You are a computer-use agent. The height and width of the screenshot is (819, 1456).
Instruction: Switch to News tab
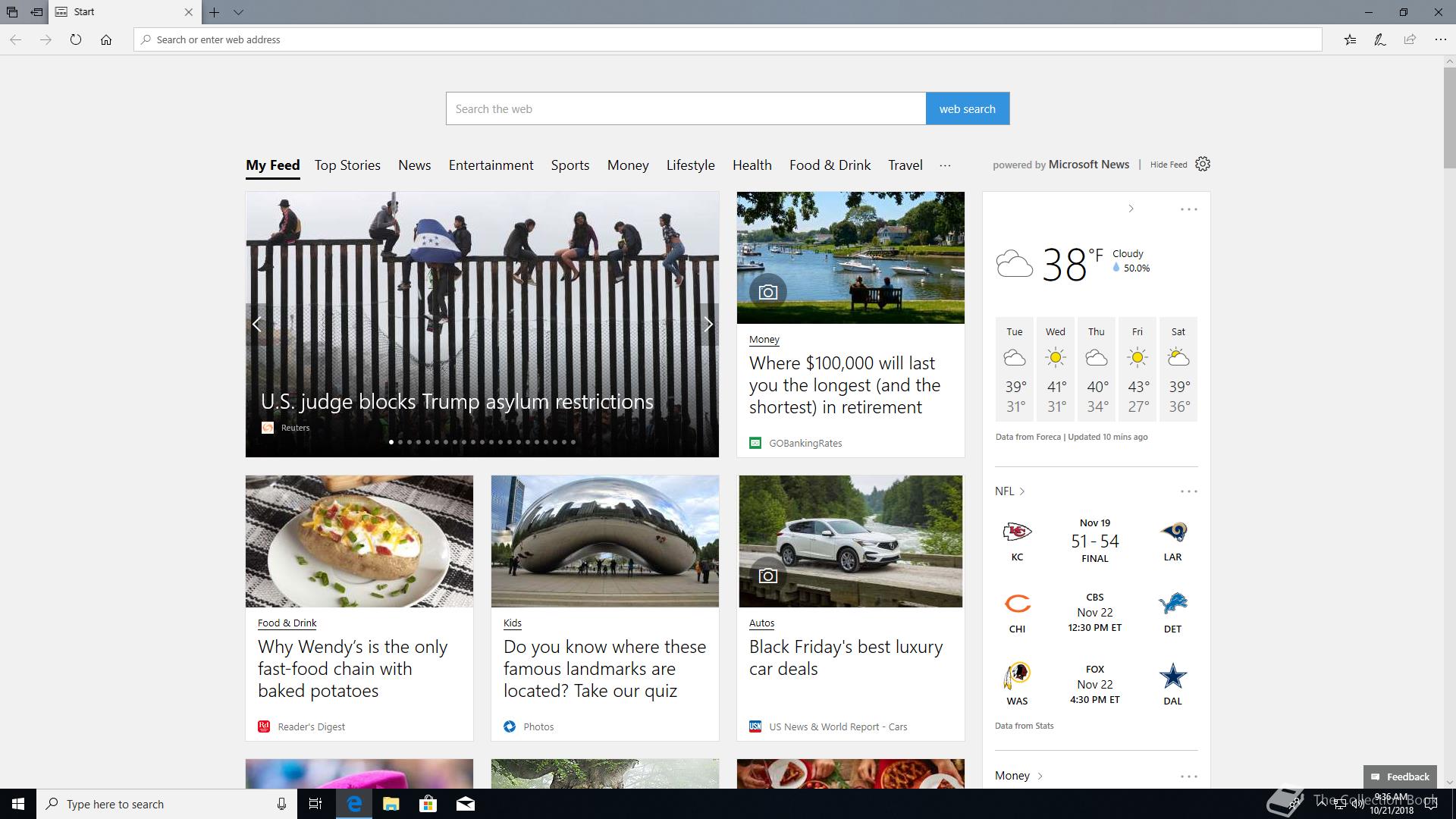414,165
